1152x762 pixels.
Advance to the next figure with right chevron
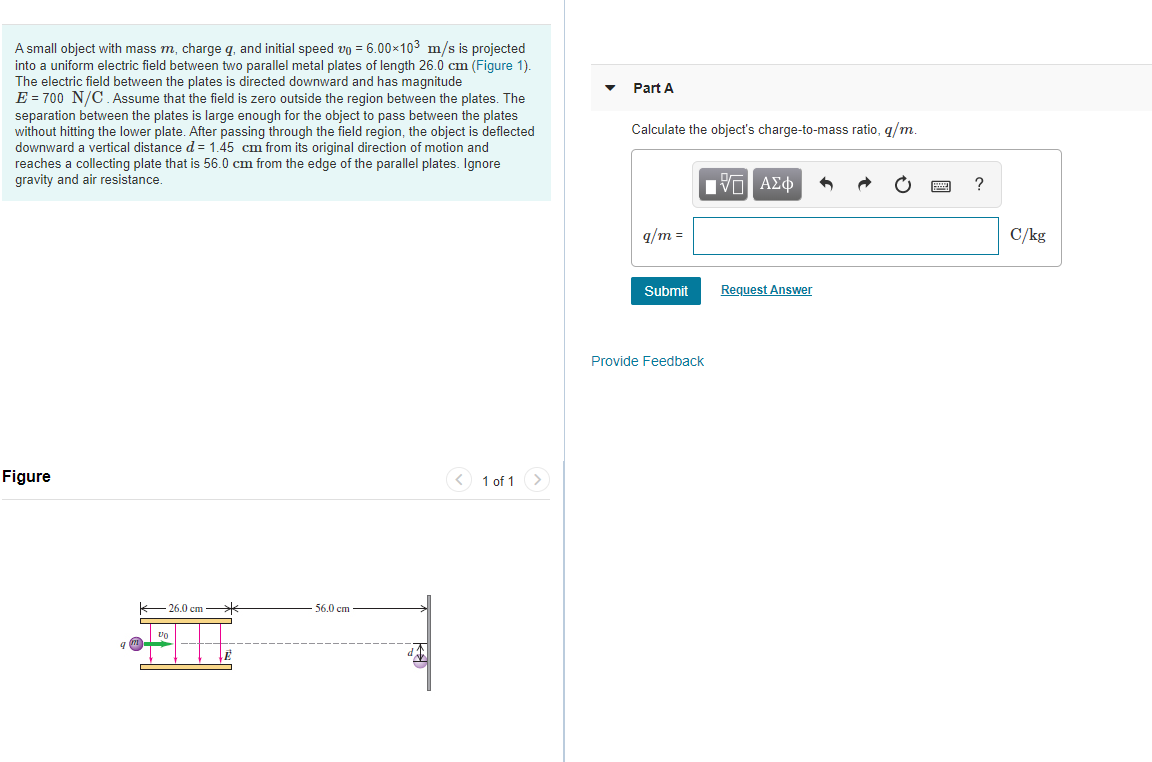click(x=537, y=480)
